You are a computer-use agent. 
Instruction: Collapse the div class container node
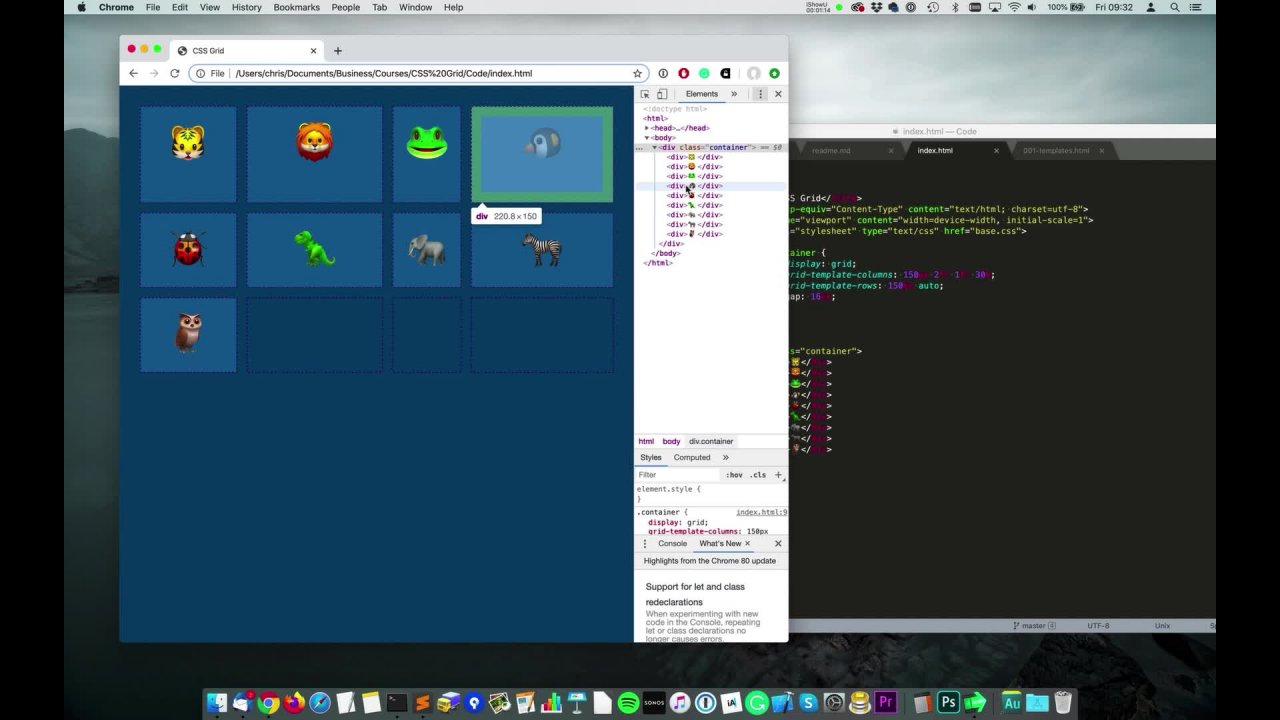tap(655, 147)
